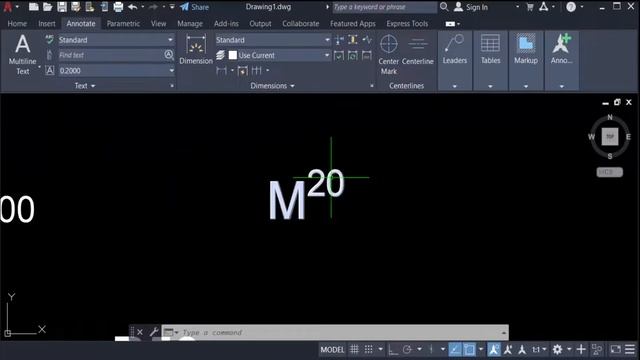This screenshot has width=640, height=360.
Task: Click the command line customize wrench icon
Action: (154, 332)
